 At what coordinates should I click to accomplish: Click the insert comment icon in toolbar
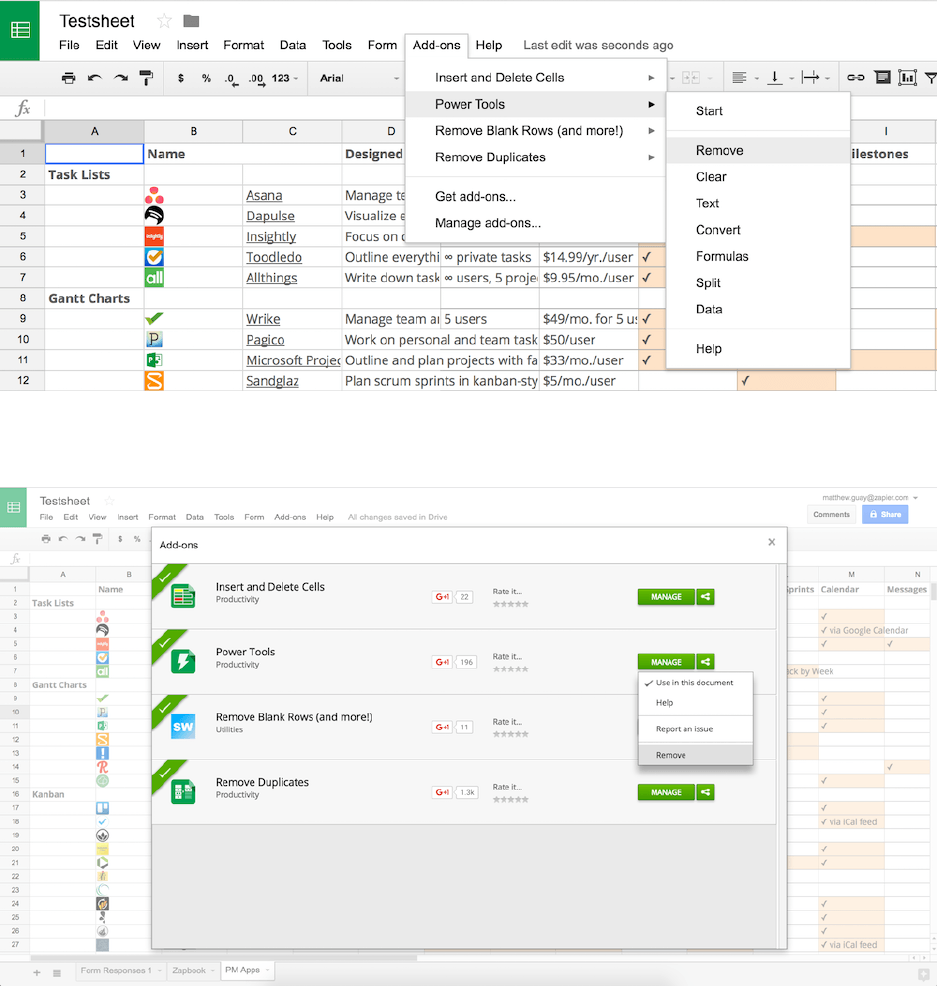click(x=883, y=77)
